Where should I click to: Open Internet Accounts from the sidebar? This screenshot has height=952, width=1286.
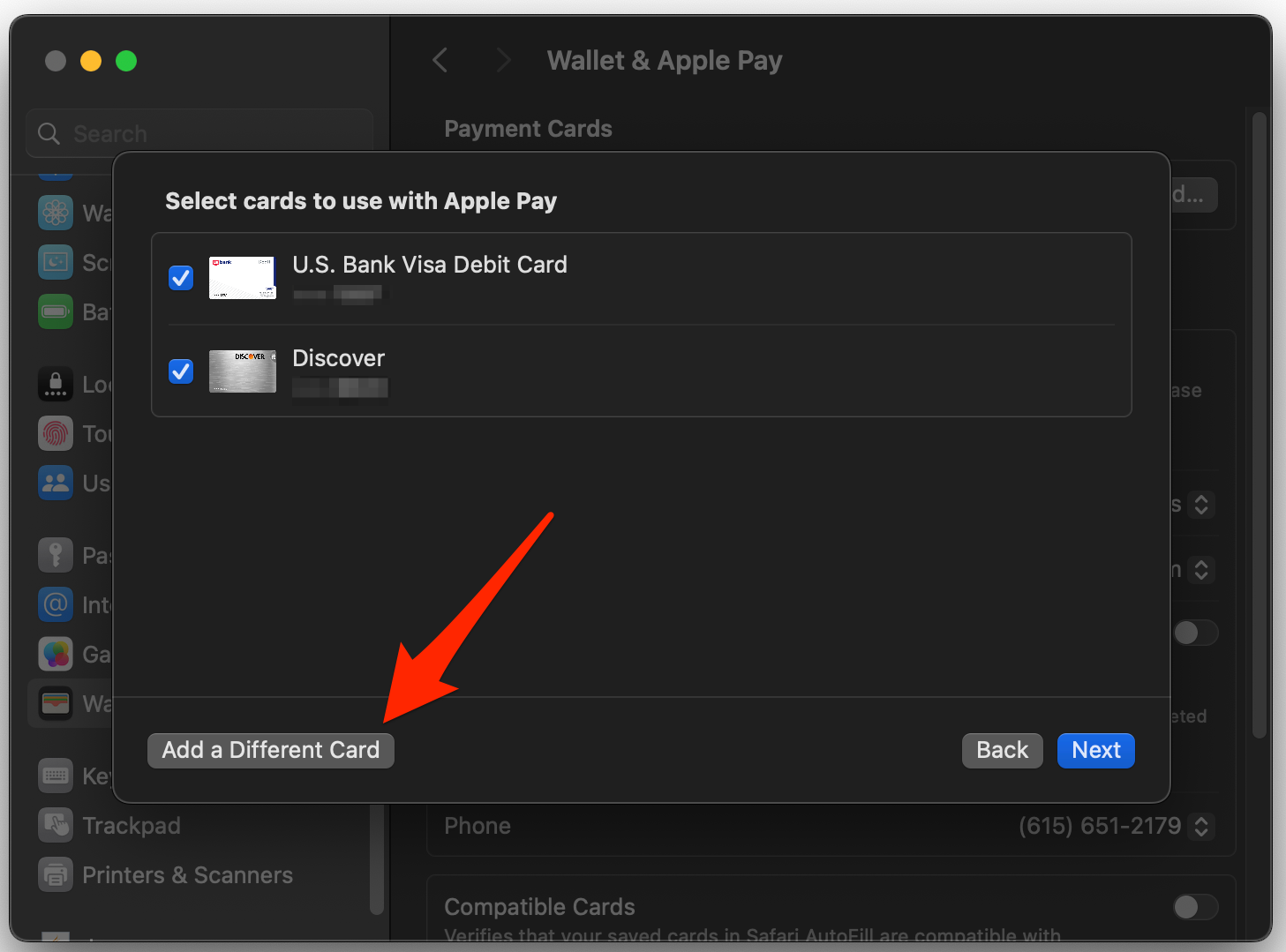coord(55,604)
